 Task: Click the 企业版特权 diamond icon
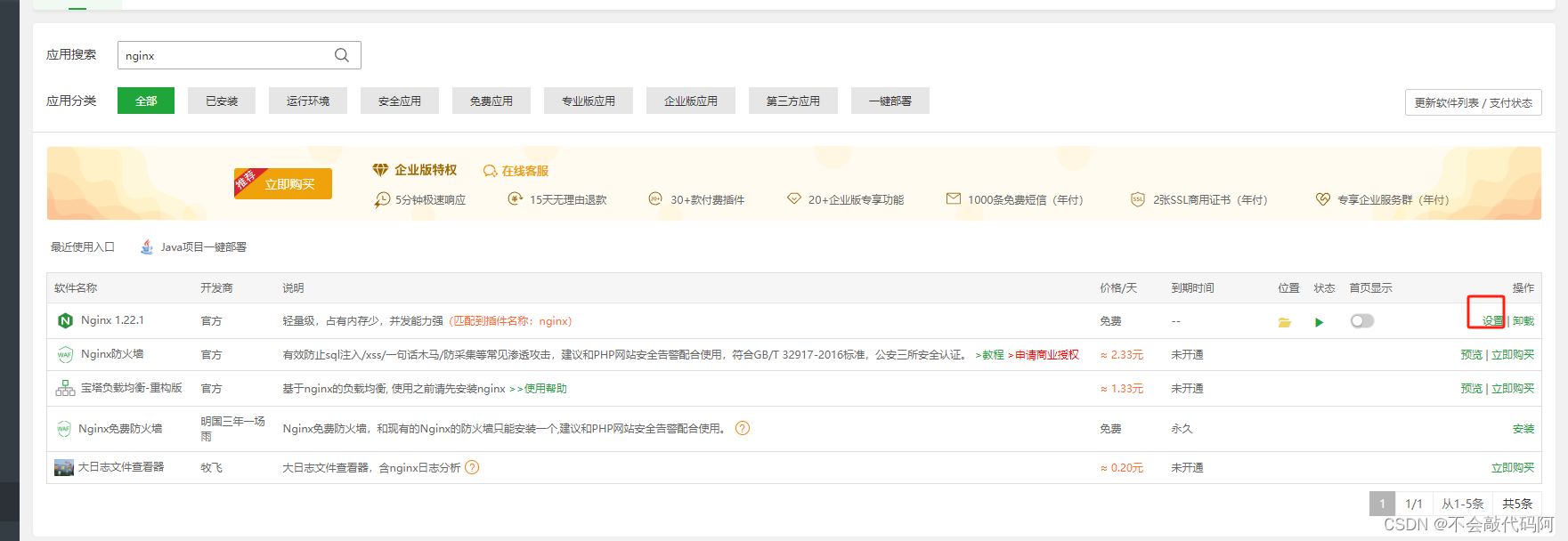coord(380,170)
